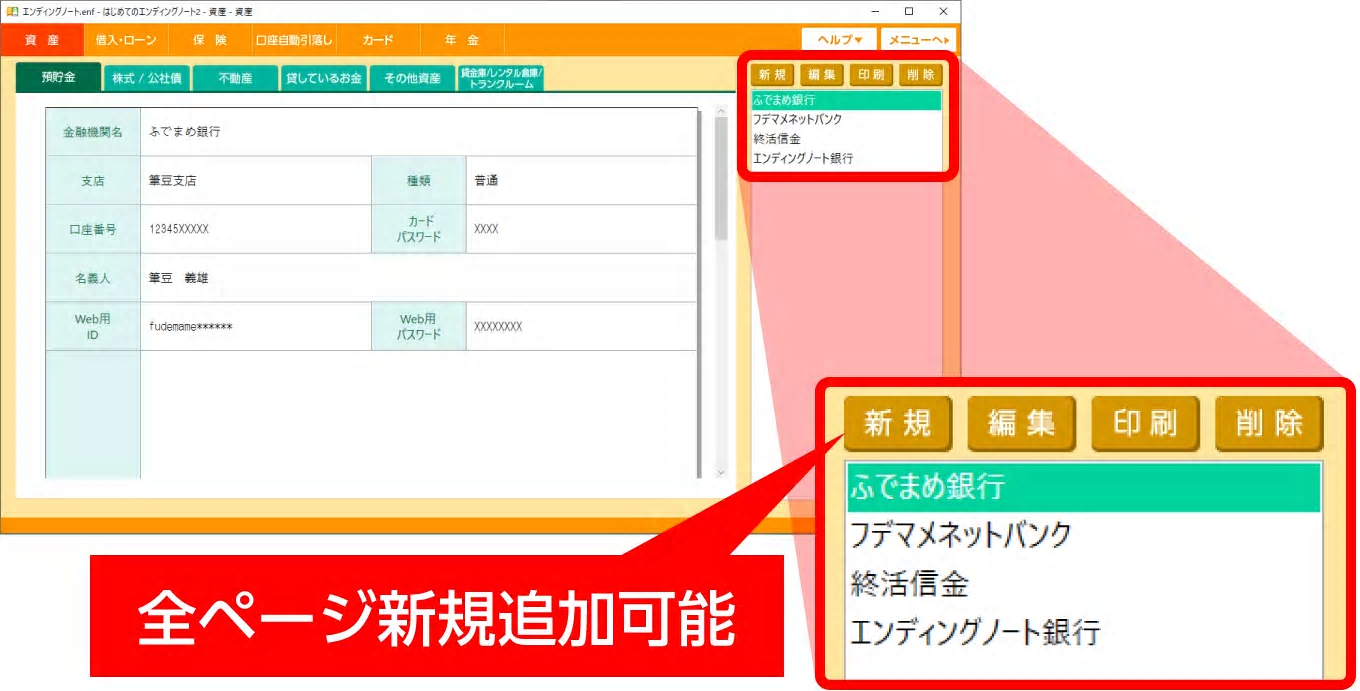Click the 削除 button to delete entry

click(x=922, y=74)
